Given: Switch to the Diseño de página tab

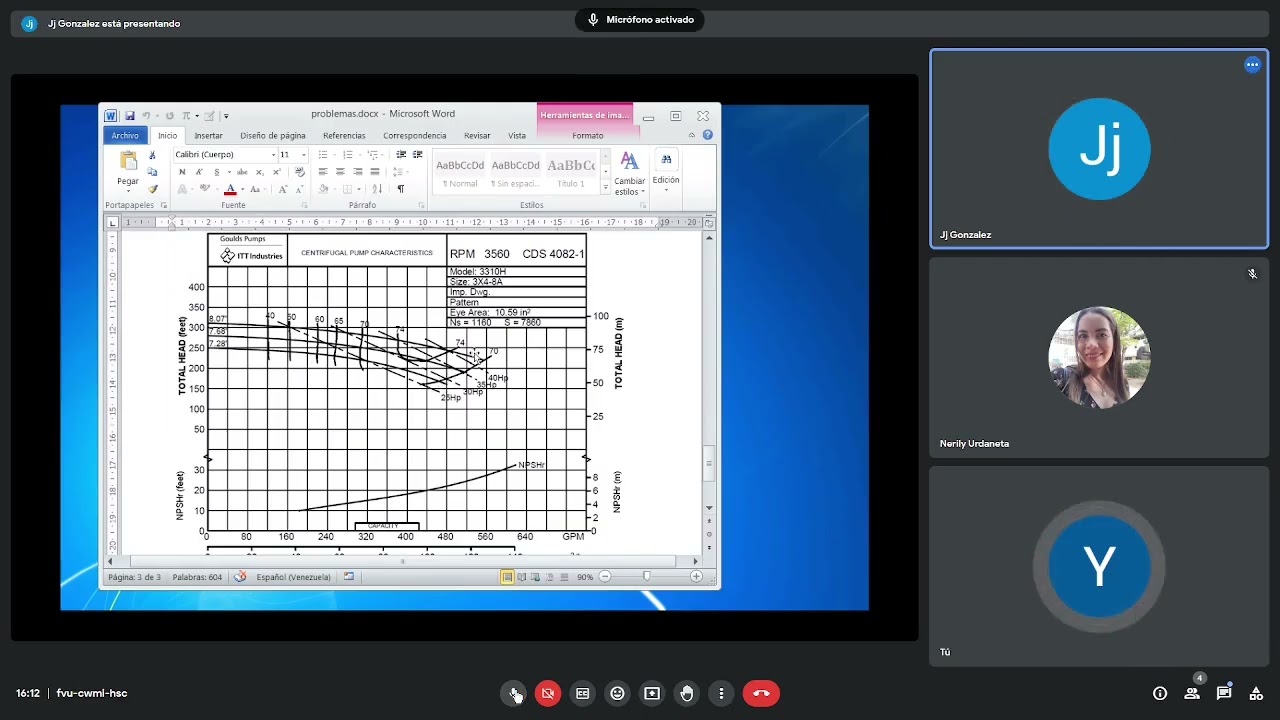Looking at the screenshot, I should coord(273,135).
